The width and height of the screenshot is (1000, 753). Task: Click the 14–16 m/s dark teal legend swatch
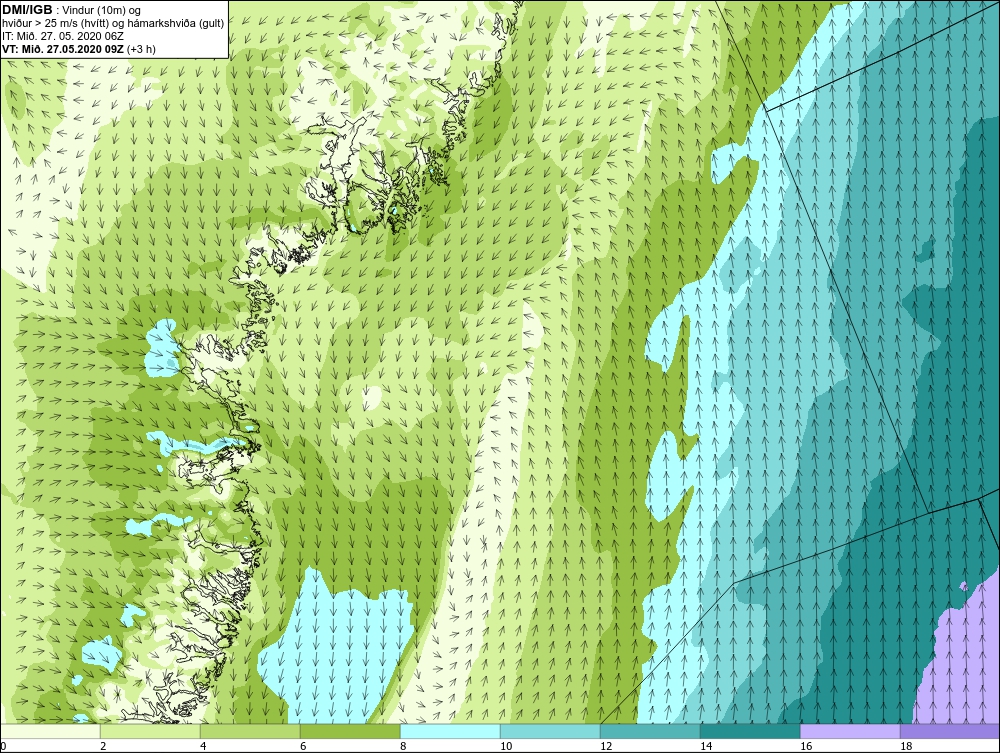750,731
